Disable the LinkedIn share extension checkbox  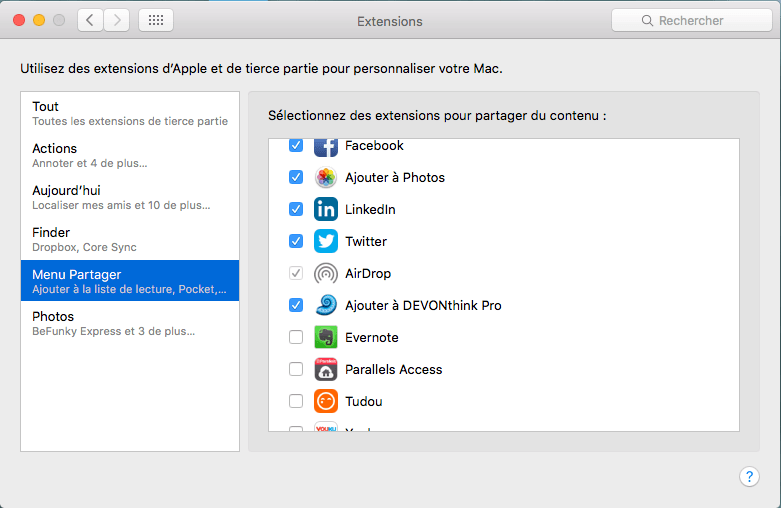click(x=296, y=209)
